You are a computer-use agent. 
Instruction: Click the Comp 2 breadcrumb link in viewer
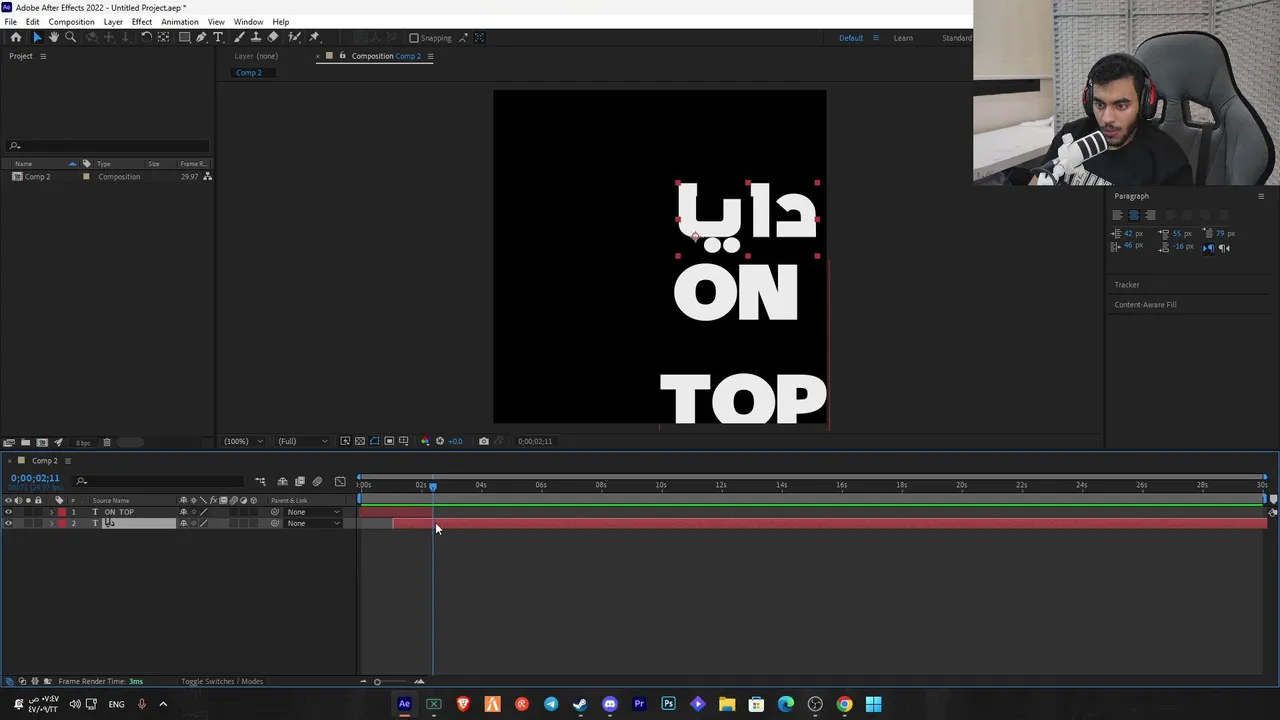(249, 73)
